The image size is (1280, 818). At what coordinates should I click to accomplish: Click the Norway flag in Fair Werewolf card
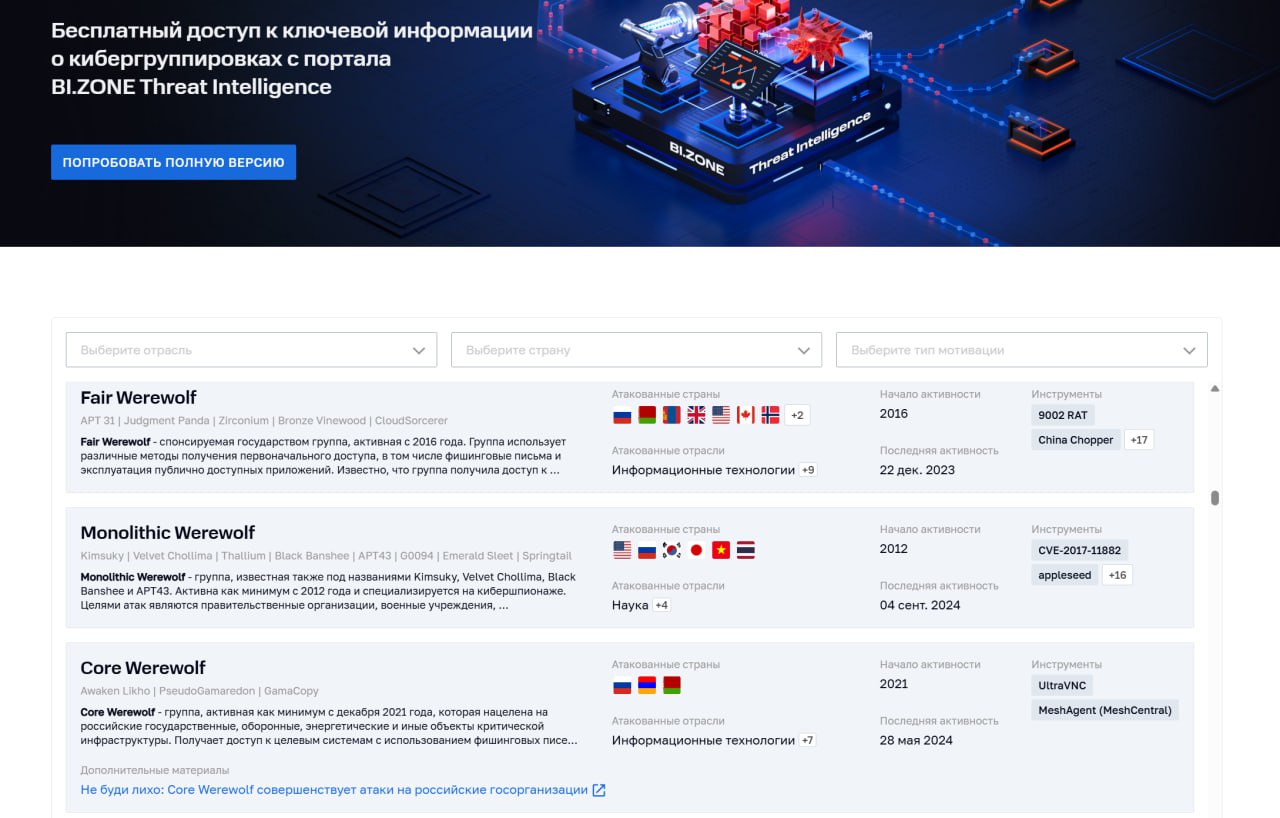[x=770, y=415]
